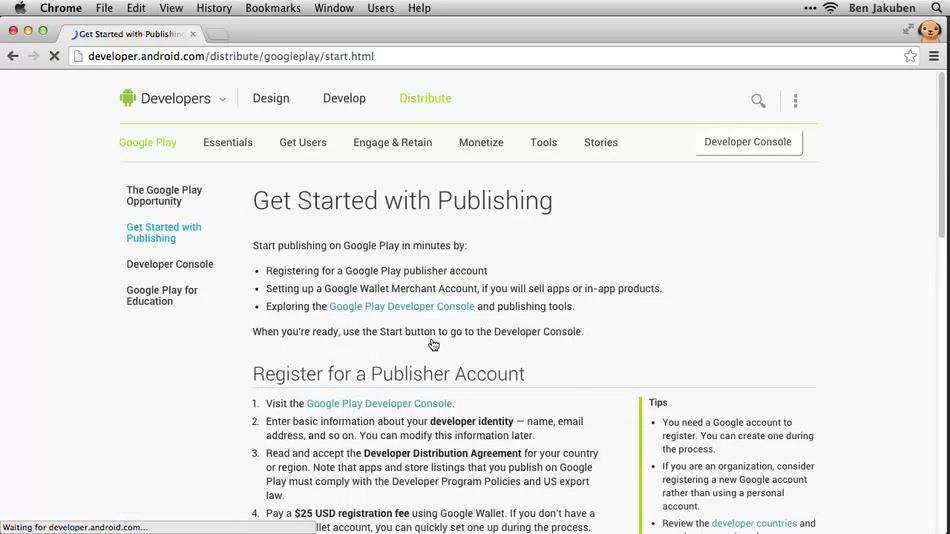The image size is (950, 534).
Task: Go to the Design section
Action: coord(271,98)
